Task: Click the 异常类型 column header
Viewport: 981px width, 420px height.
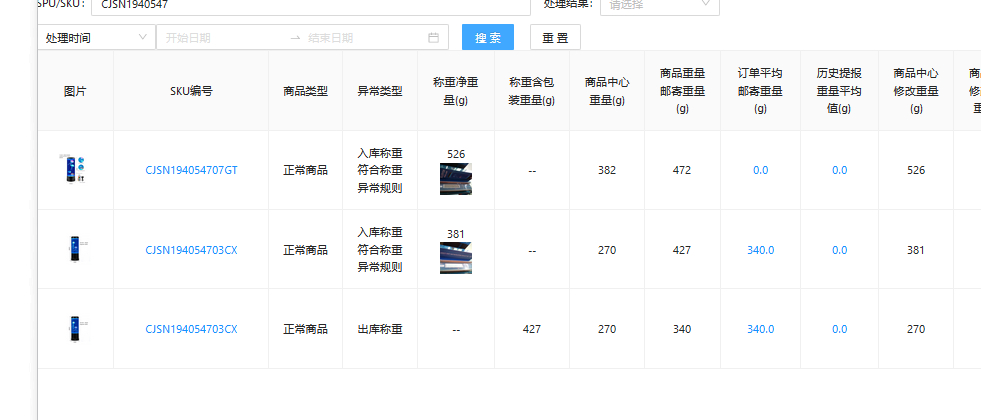Action: pyautogui.click(x=380, y=91)
